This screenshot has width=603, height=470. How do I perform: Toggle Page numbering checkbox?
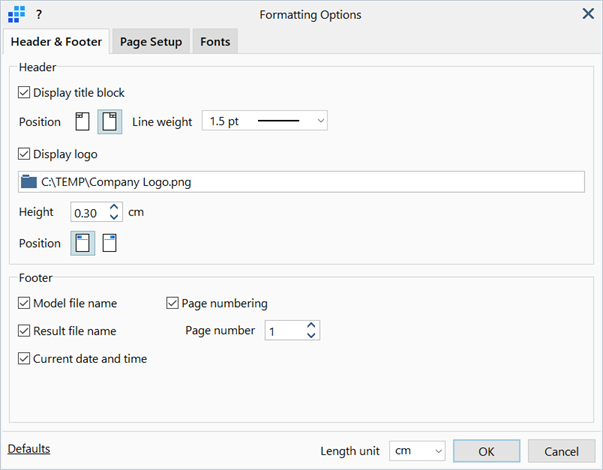coord(172,303)
